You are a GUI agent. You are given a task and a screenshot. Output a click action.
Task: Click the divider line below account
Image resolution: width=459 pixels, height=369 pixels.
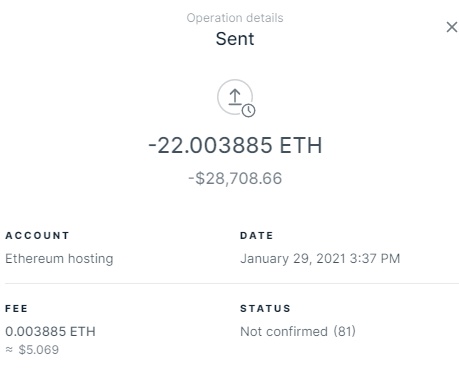click(x=232, y=284)
